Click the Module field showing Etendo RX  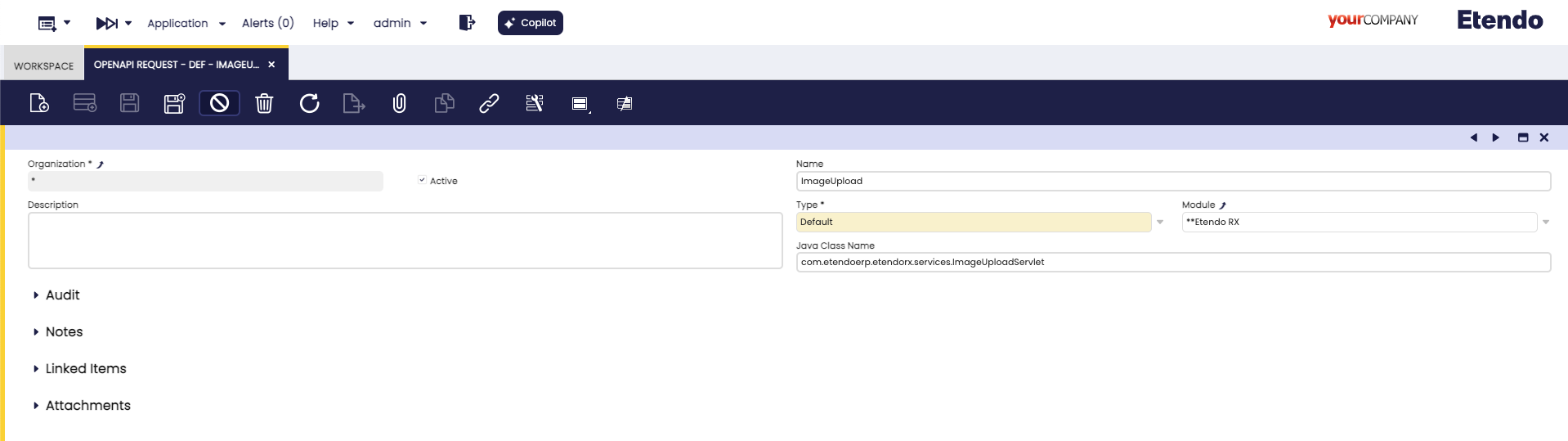click(x=1360, y=222)
